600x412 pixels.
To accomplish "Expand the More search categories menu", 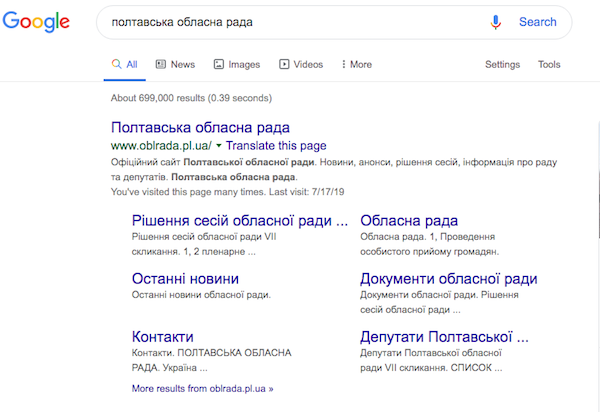I will coord(355,65).
